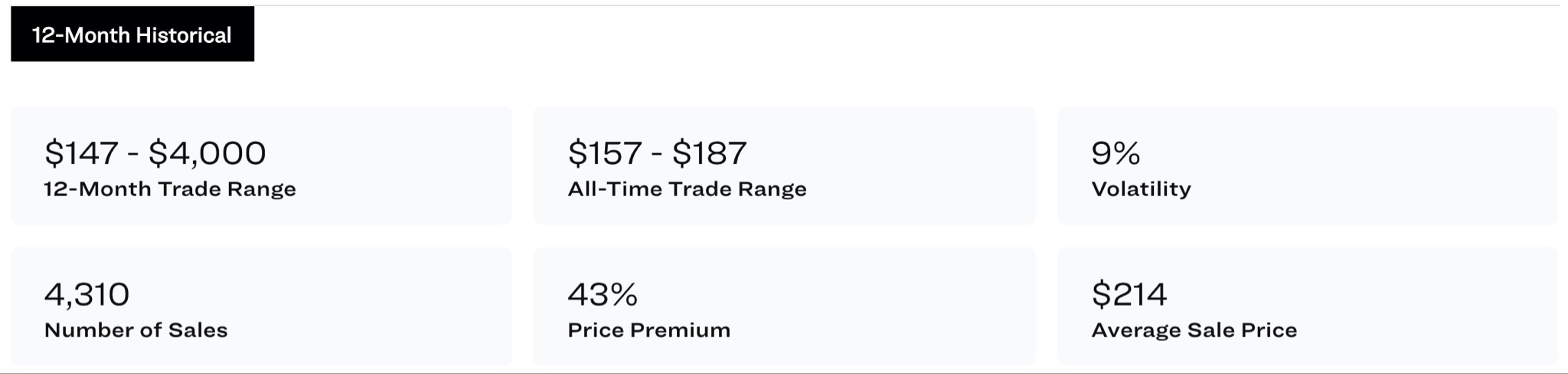Click the $147 low trade value

click(x=81, y=153)
